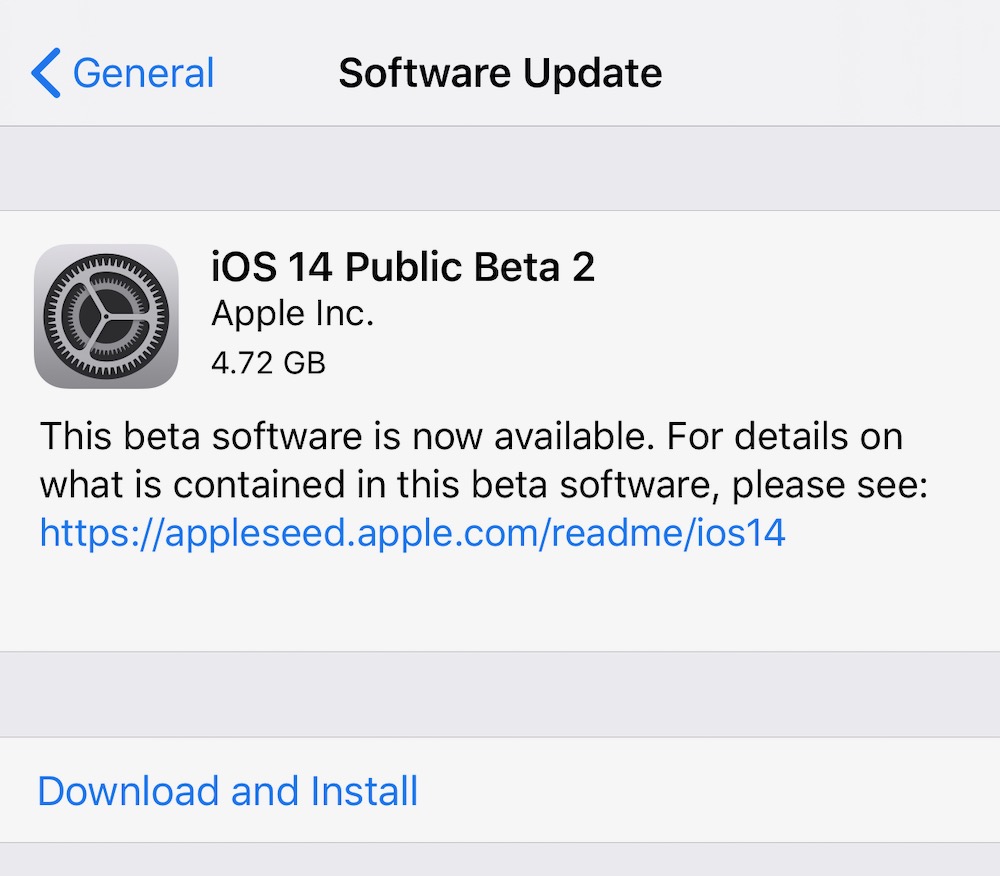Tap the back chevron arrow

pos(46,74)
